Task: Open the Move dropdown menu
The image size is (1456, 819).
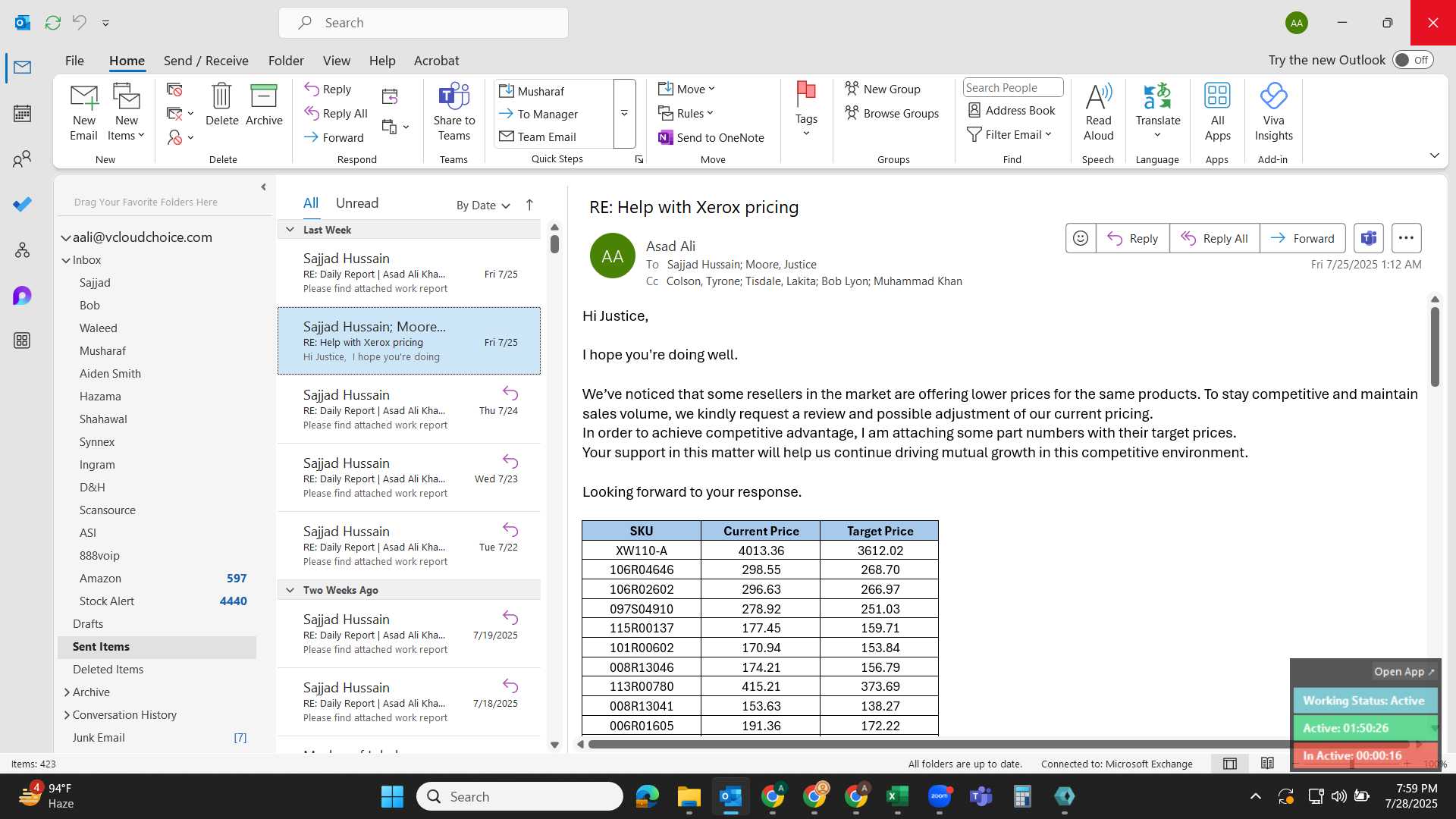Action: click(687, 89)
